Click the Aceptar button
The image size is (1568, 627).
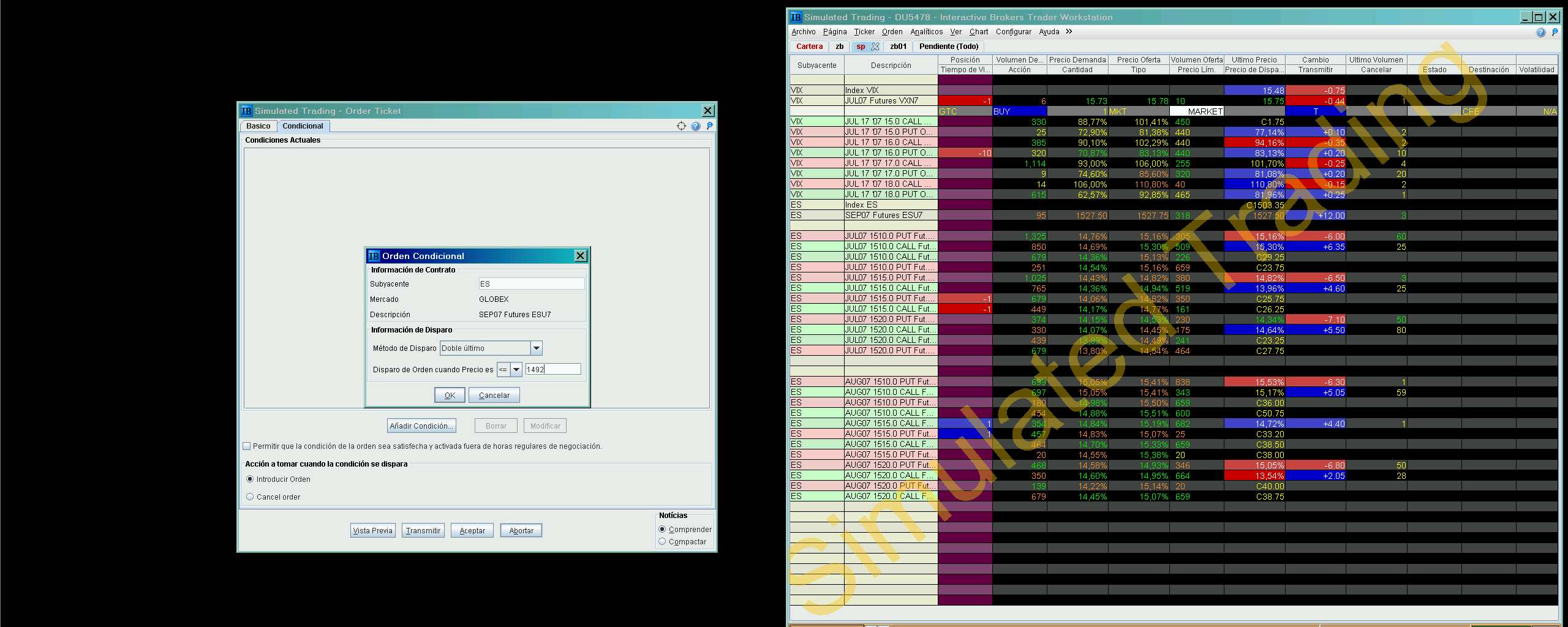click(x=472, y=531)
